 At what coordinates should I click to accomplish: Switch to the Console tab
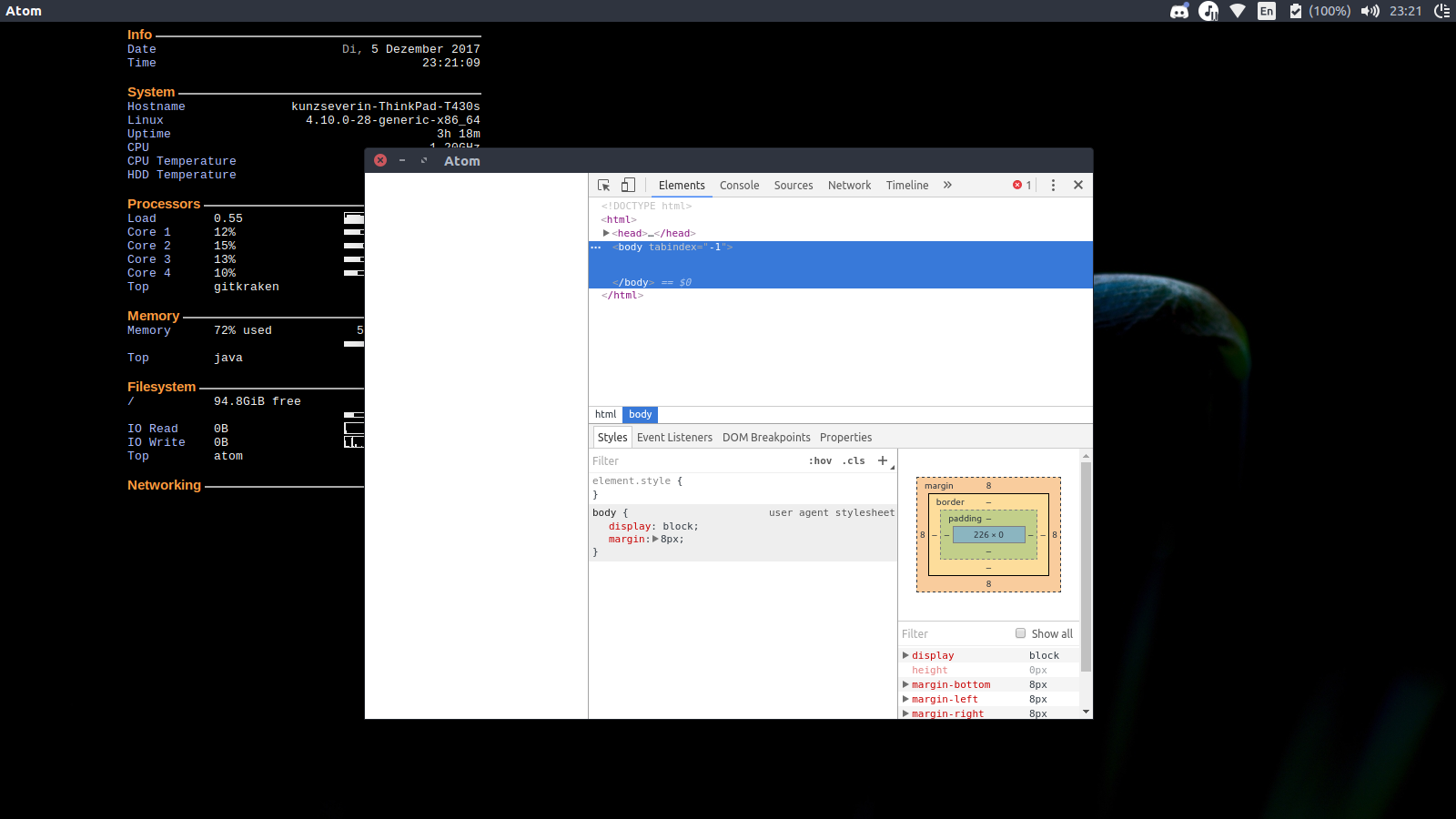point(739,185)
